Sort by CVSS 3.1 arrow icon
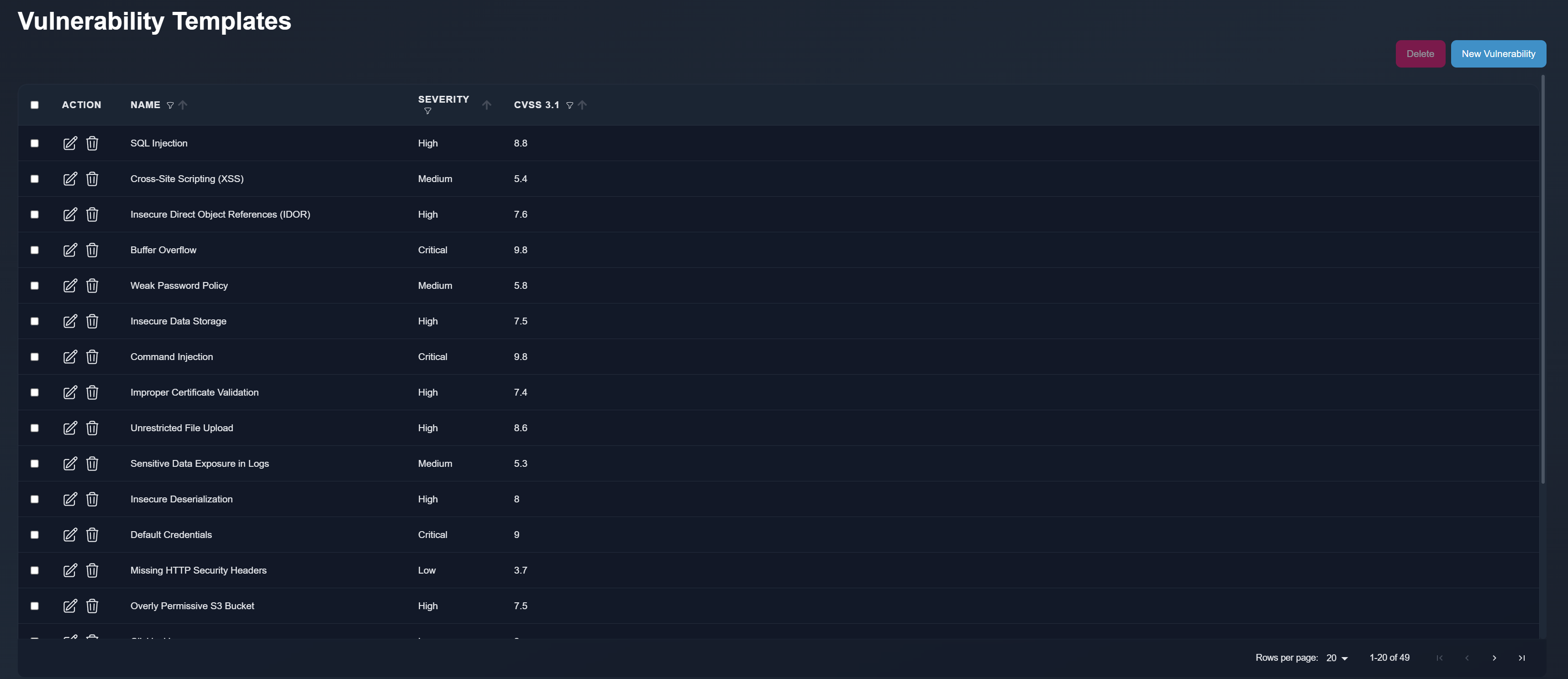Image resolution: width=1568 pixels, height=679 pixels. (x=583, y=105)
